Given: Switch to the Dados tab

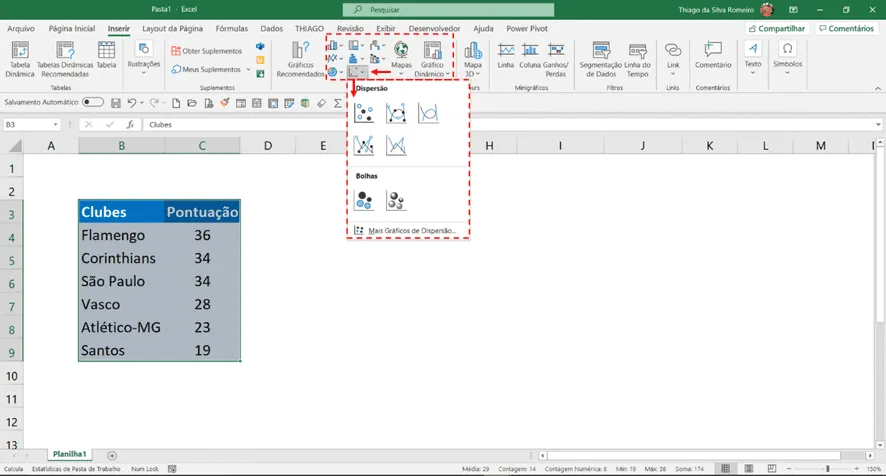Looking at the screenshot, I should [271, 28].
